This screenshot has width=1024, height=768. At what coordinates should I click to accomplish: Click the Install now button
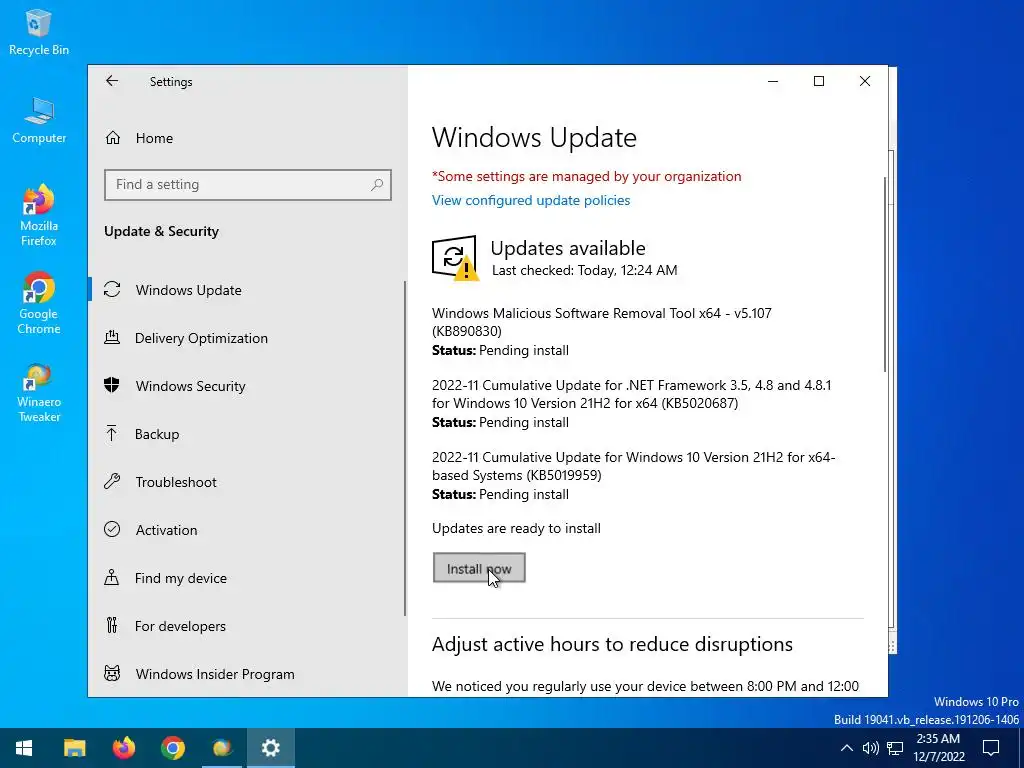pyautogui.click(x=479, y=568)
